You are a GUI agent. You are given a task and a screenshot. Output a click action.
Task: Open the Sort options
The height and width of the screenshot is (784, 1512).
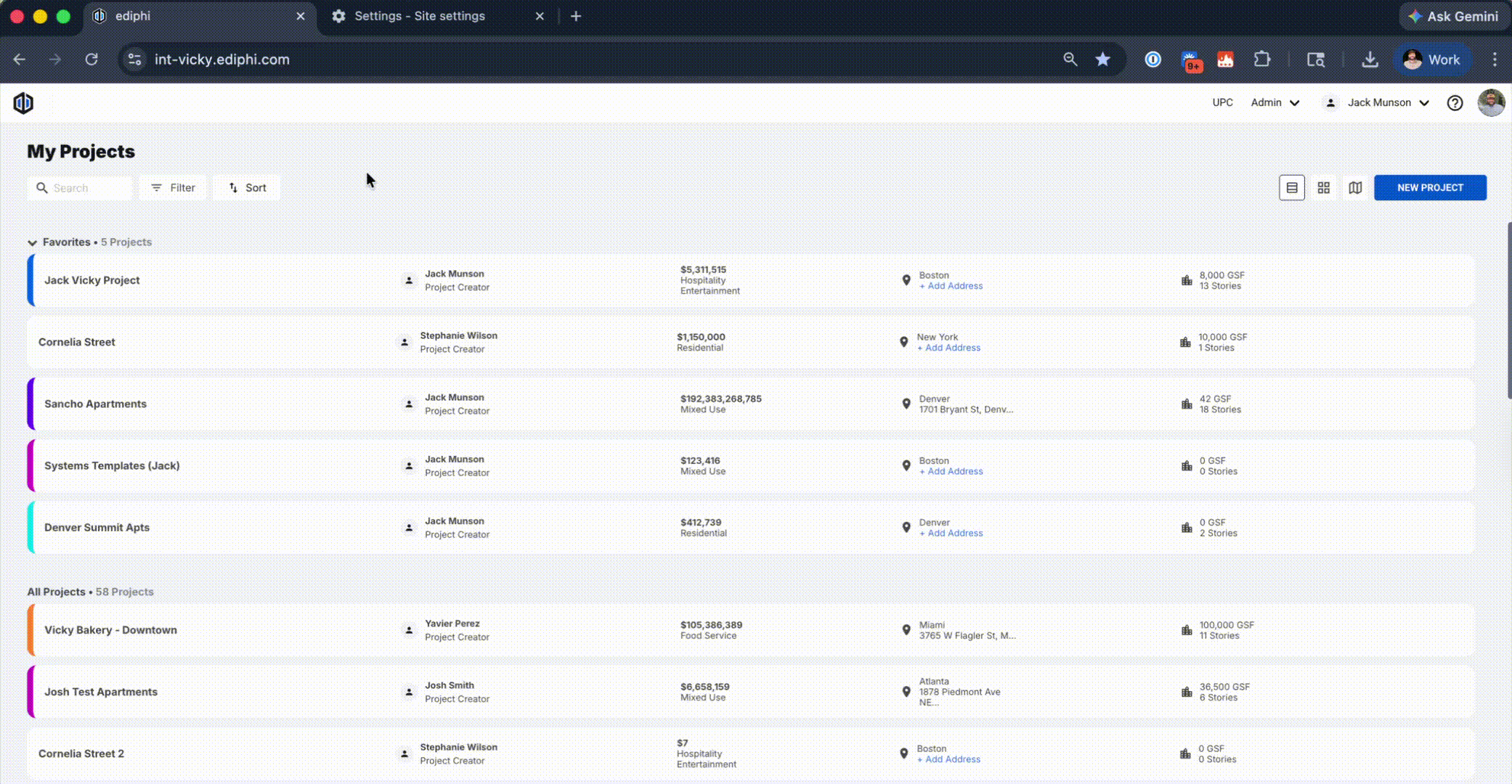(x=247, y=188)
